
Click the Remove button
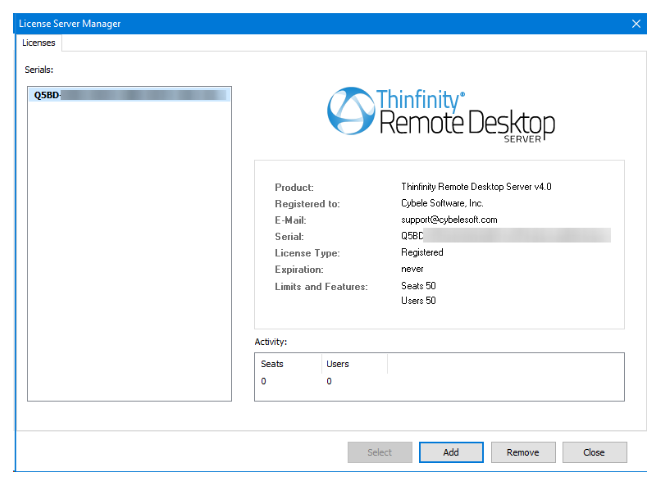pos(523,452)
